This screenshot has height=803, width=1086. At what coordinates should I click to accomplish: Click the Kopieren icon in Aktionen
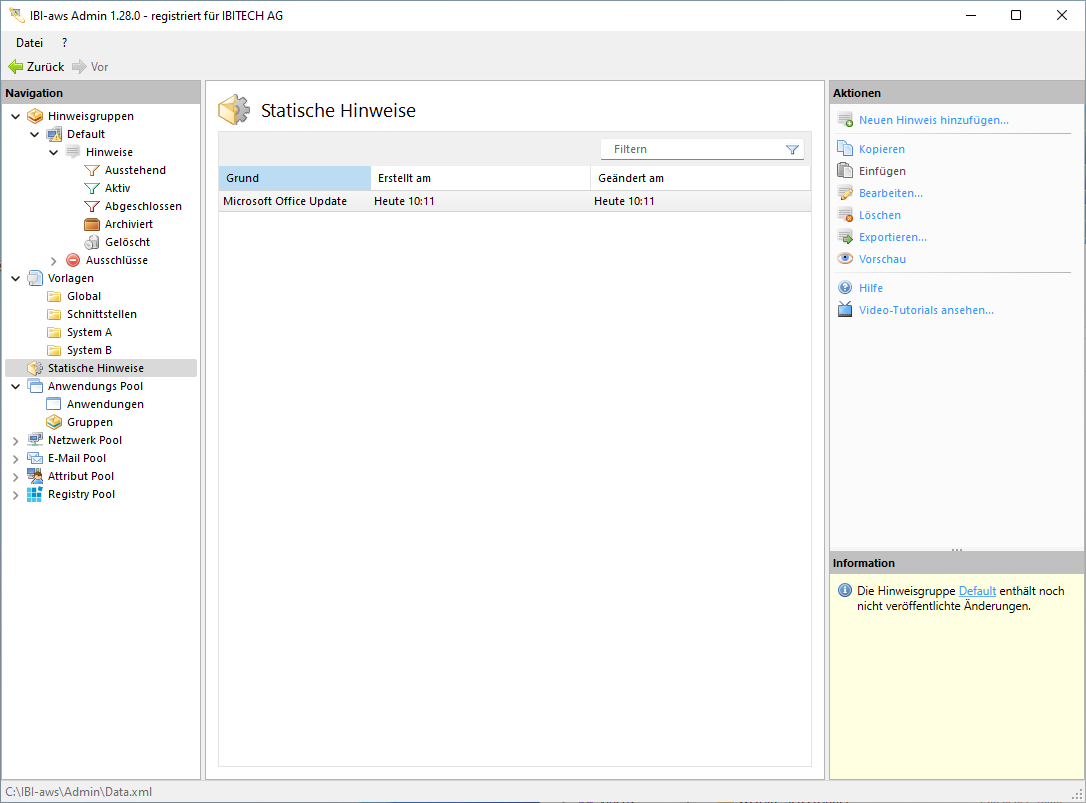pos(845,149)
